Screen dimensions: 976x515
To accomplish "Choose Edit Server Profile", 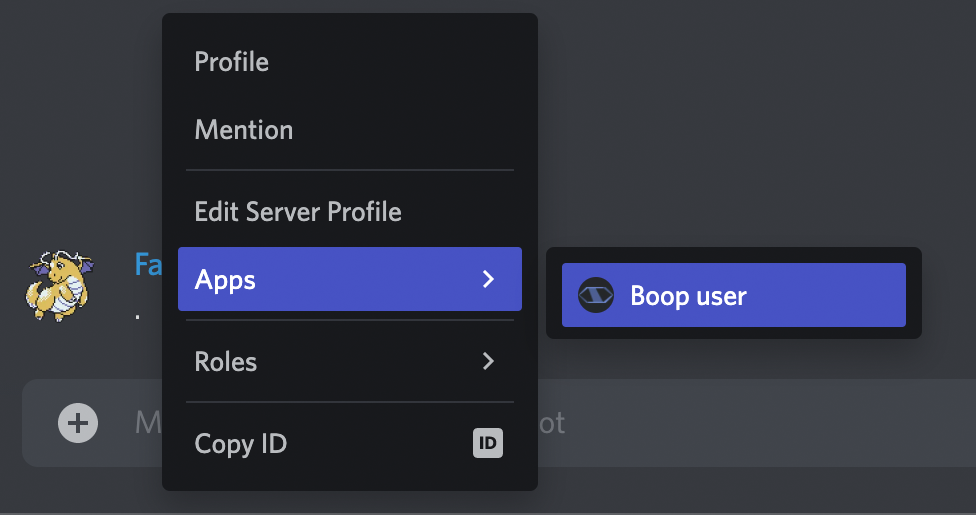I will tap(298, 212).
